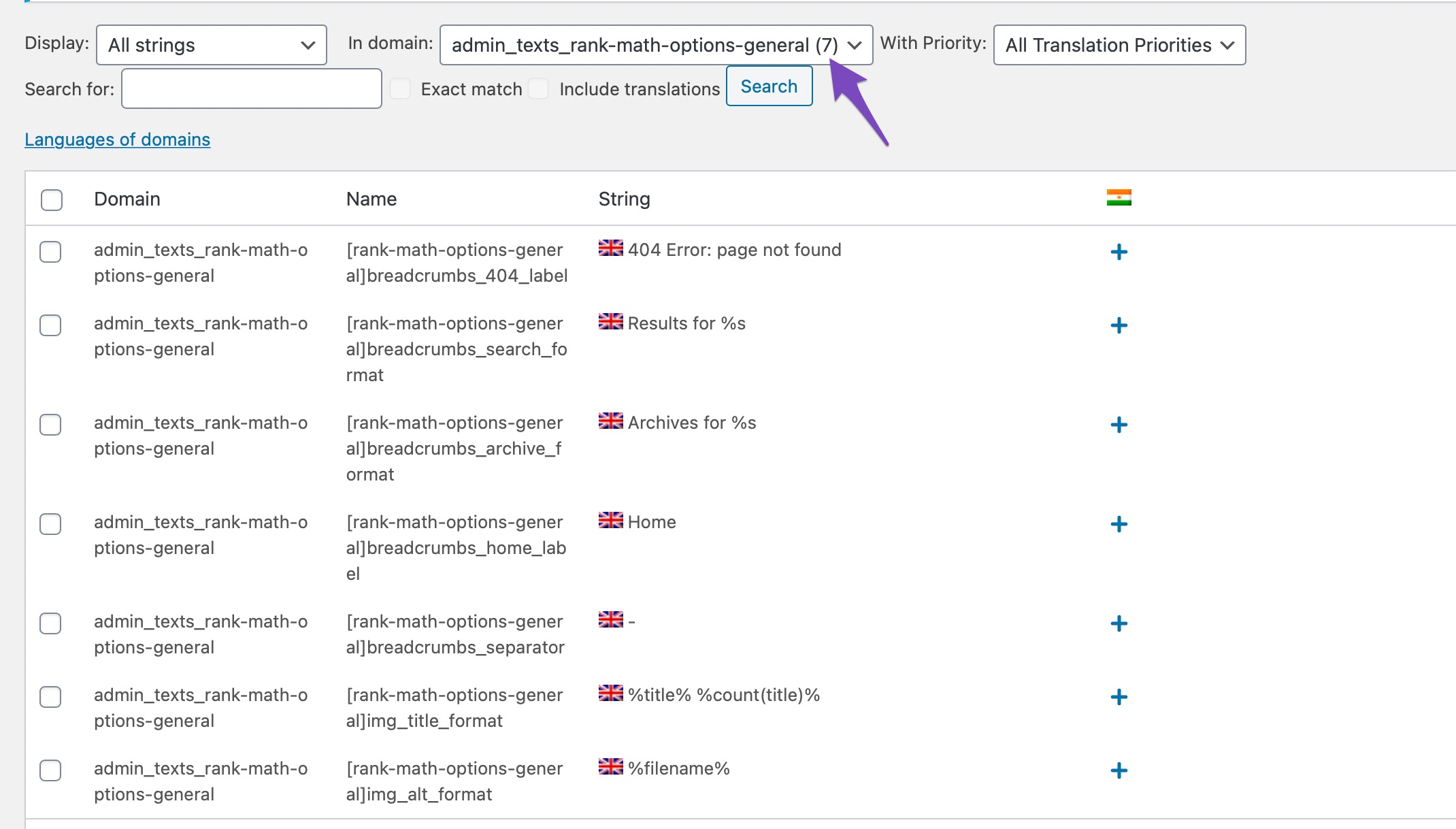Click the img_title_format name cell
1456x829 pixels.
(x=454, y=708)
